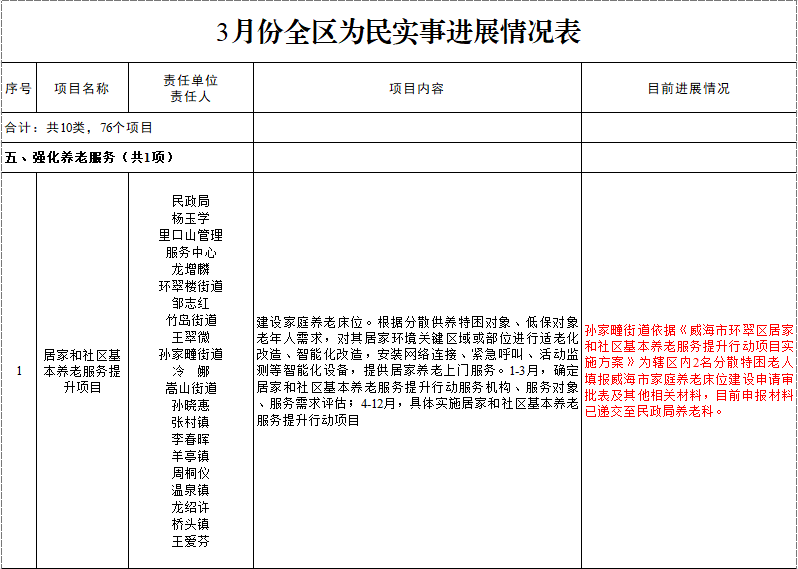Select the red progress text about 孙家疃街道
This screenshot has height=569, width=798.
pyautogui.click(x=689, y=369)
